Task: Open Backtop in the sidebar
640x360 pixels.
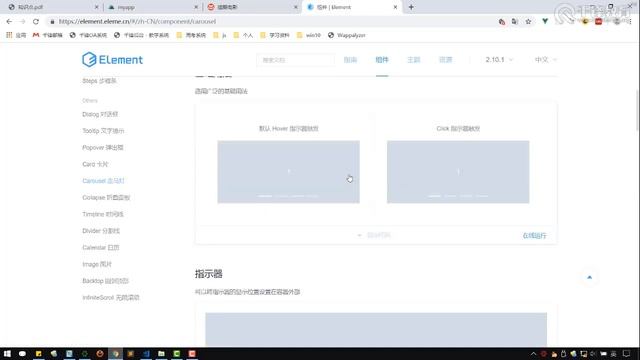Action: [105, 281]
